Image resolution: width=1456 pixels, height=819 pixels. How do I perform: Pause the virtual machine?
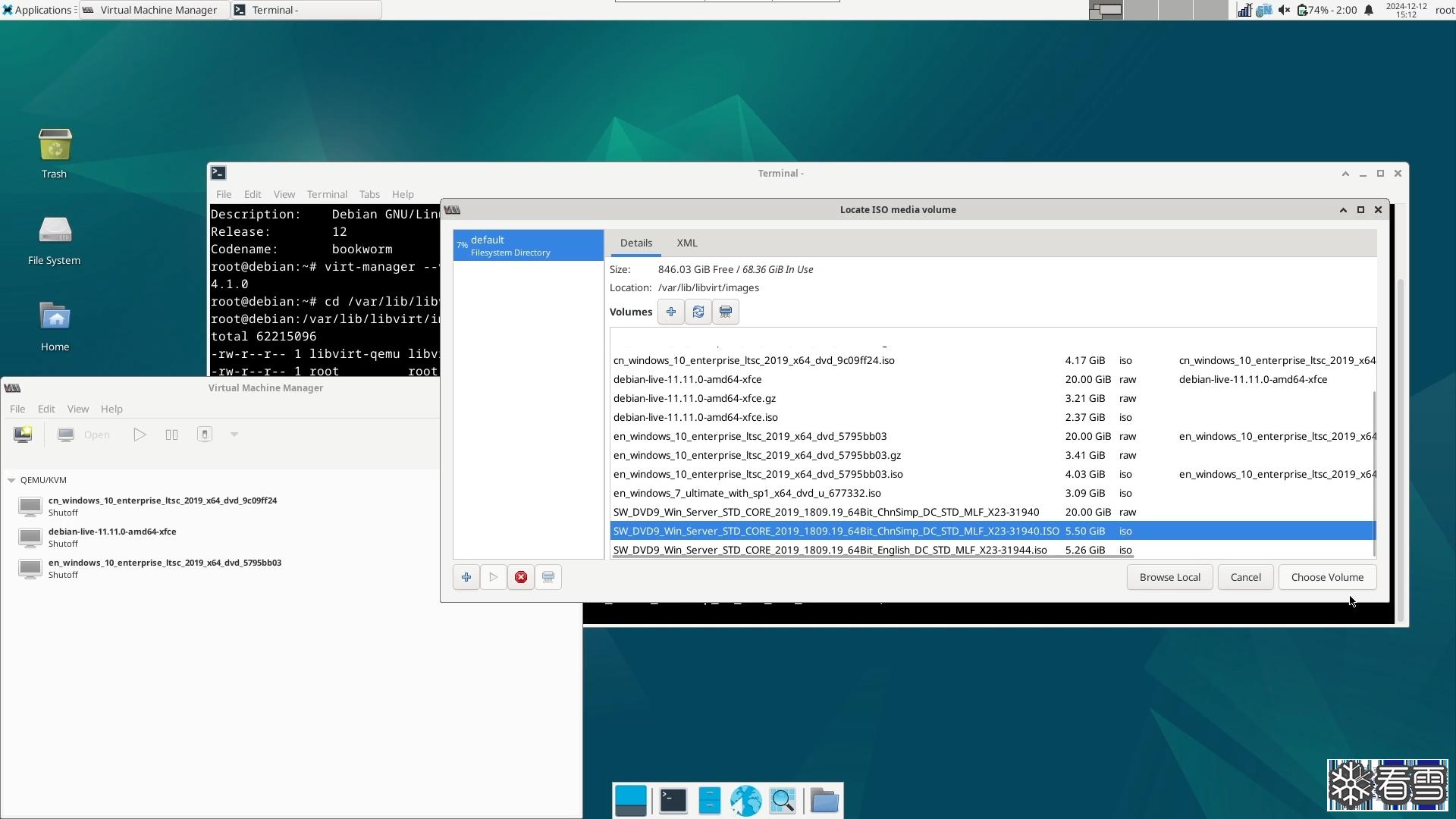tap(171, 435)
